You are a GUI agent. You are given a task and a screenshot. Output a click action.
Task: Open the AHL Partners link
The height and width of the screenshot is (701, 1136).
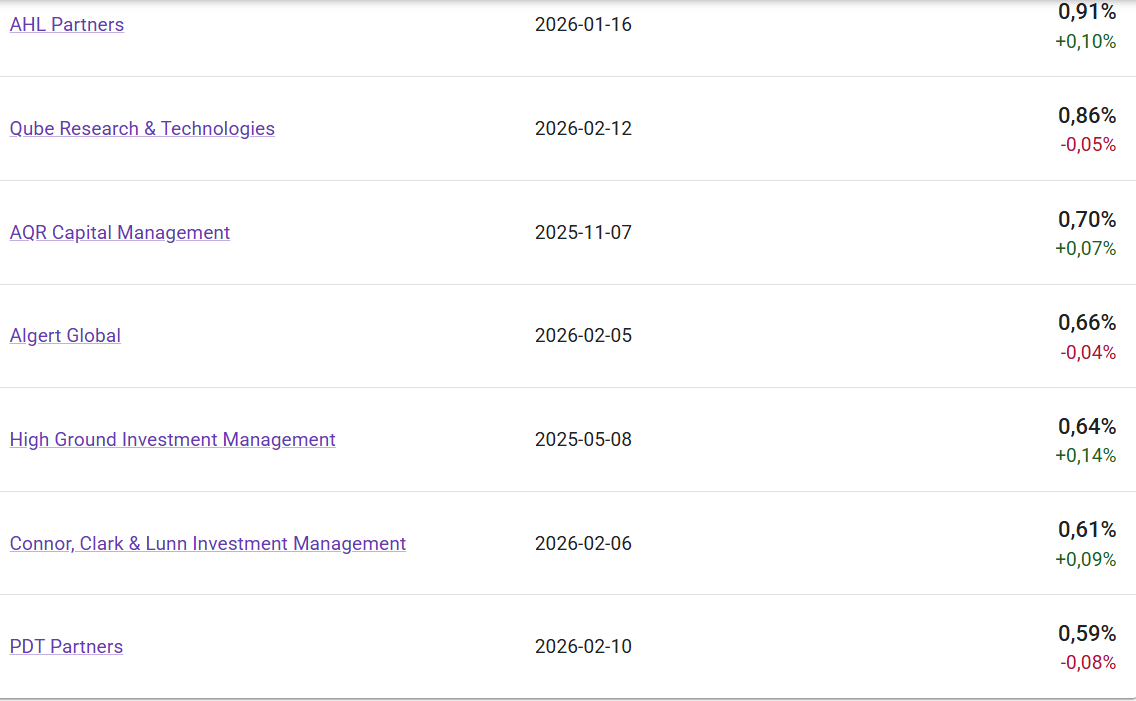pos(67,25)
